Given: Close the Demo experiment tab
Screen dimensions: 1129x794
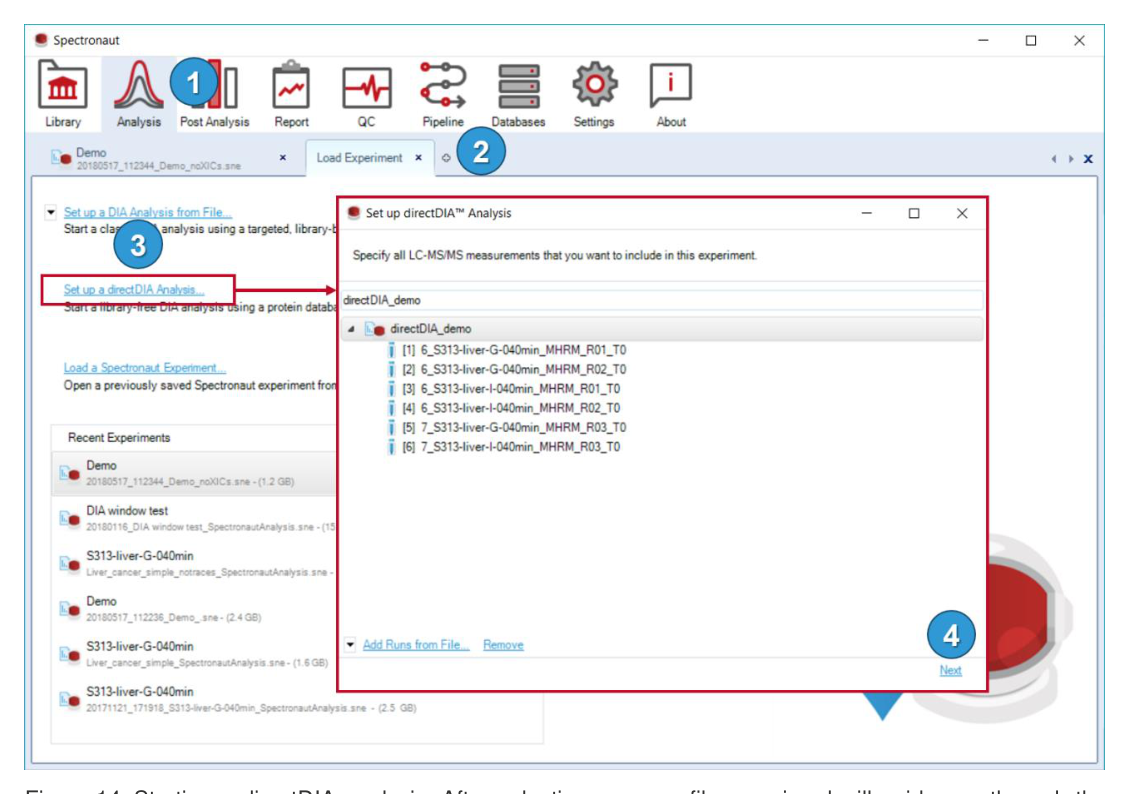Looking at the screenshot, I should (282, 158).
